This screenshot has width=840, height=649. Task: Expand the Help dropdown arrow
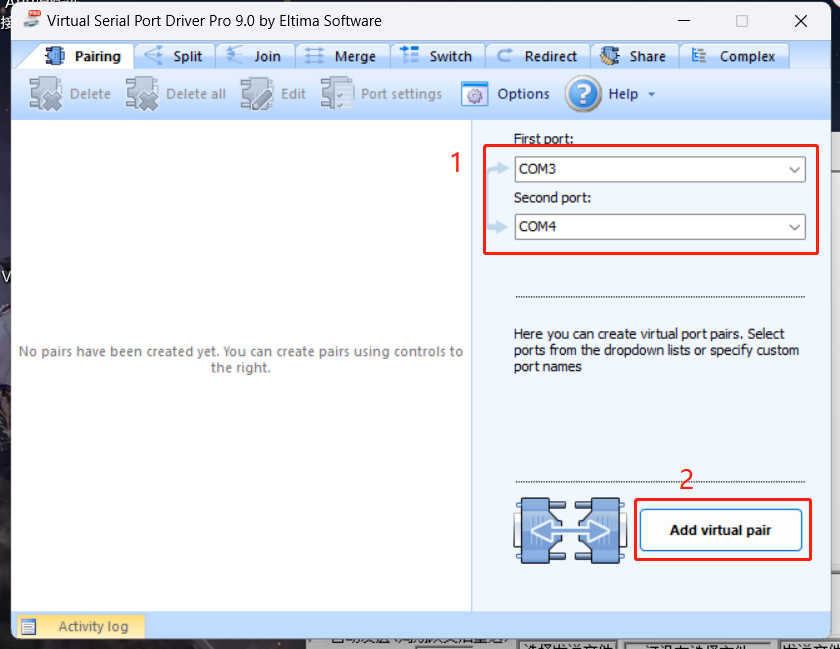click(x=651, y=94)
